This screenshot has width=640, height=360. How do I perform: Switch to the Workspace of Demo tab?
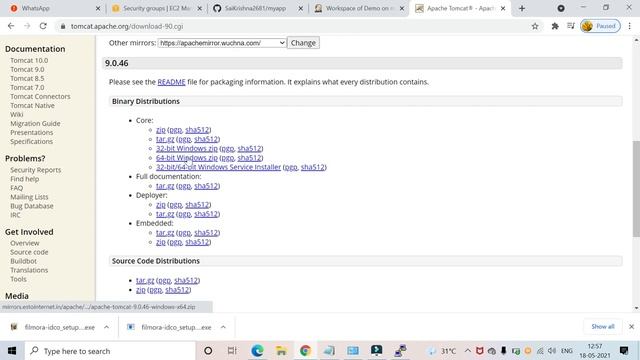click(x=360, y=8)
